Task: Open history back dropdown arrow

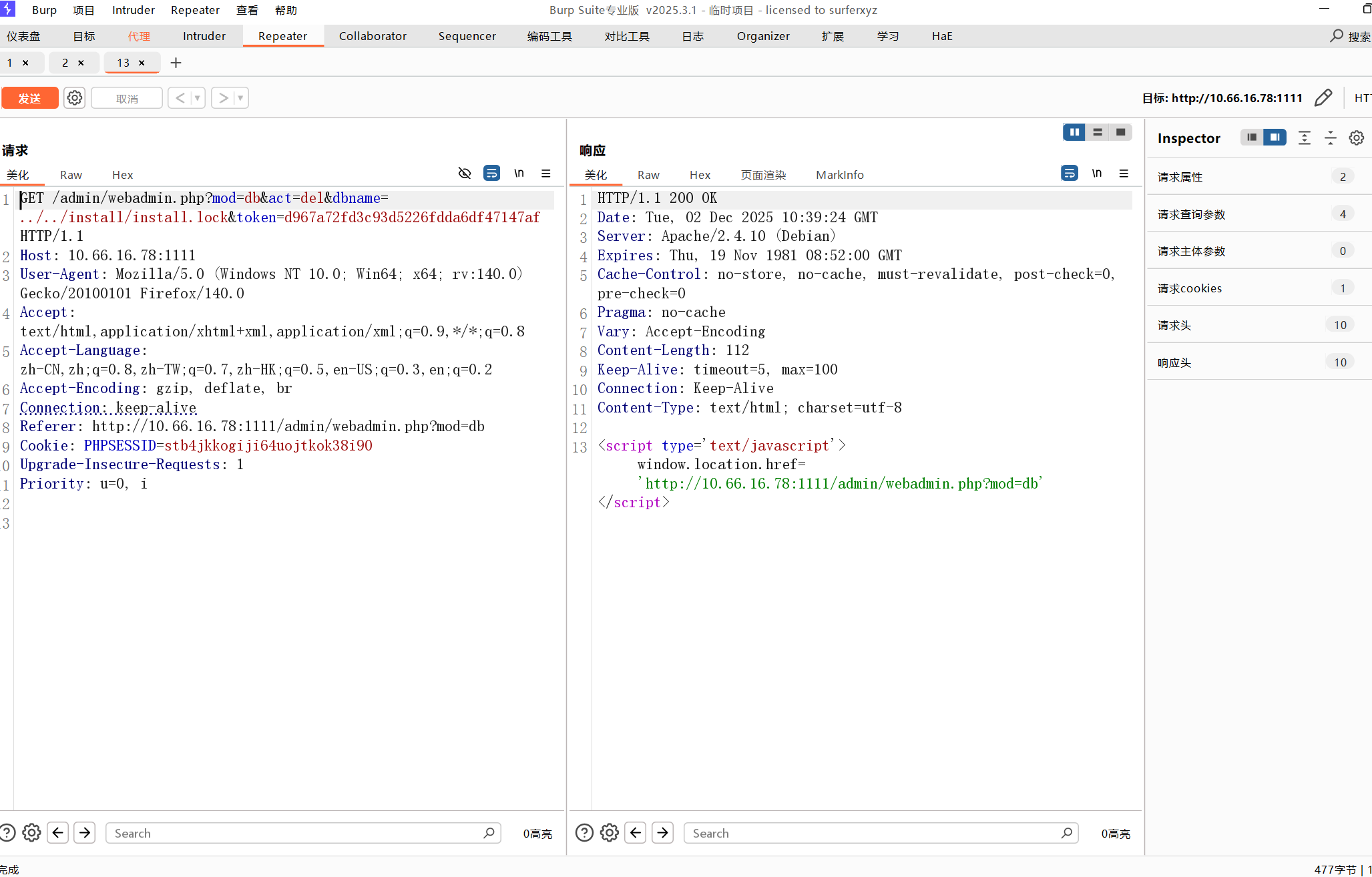Action: pyautogui.click(x=197, y=98)
